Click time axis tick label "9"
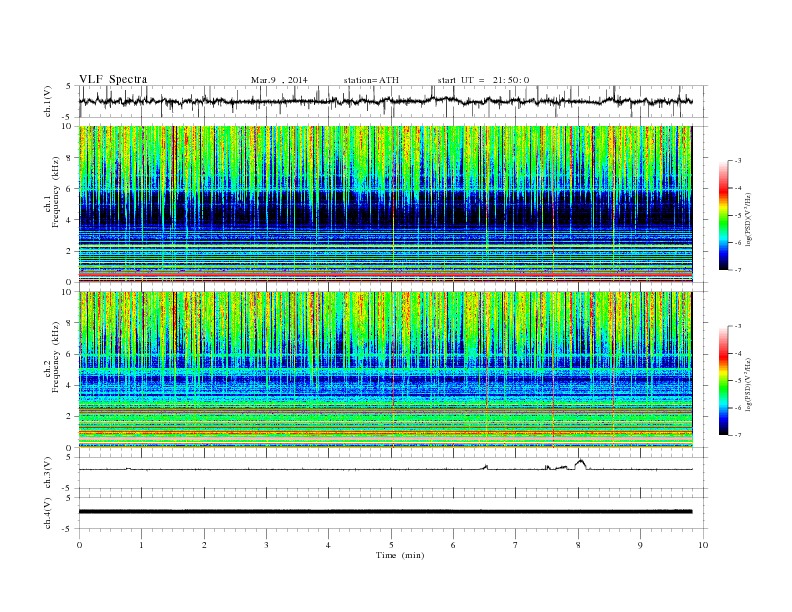Screen dimensions: 792x612 point(640,545)
